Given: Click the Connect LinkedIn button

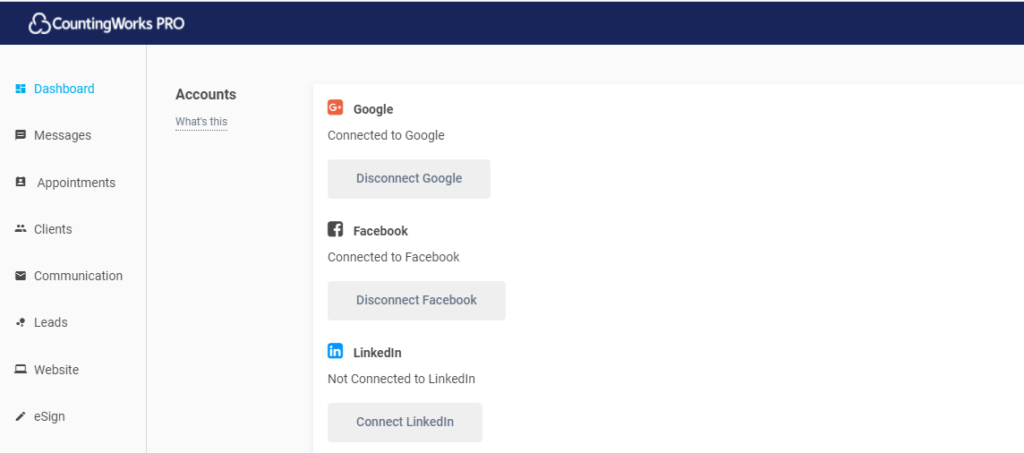Looking at the screenshot, I should 405,422.
